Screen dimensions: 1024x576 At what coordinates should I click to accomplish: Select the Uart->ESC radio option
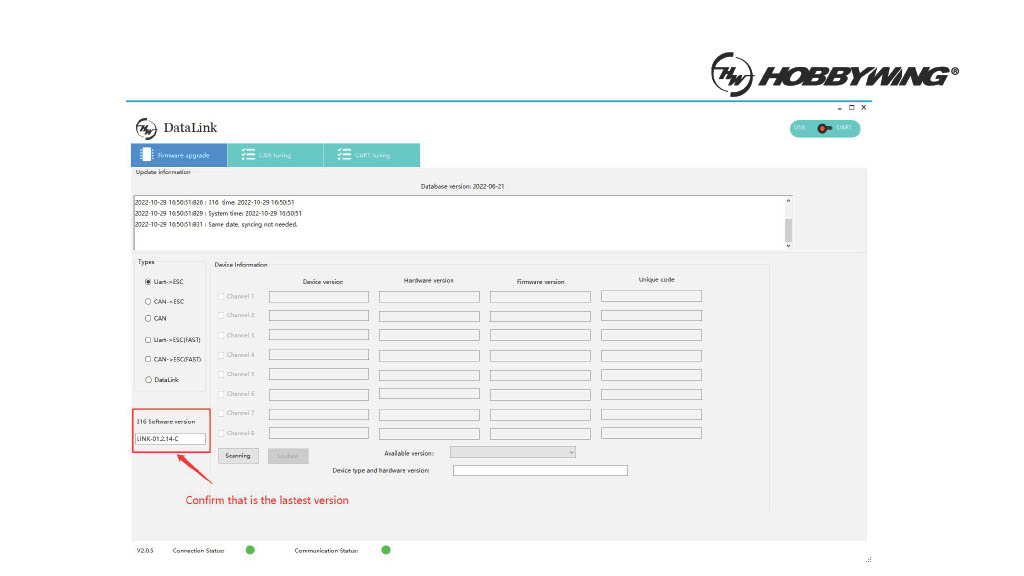149,282
